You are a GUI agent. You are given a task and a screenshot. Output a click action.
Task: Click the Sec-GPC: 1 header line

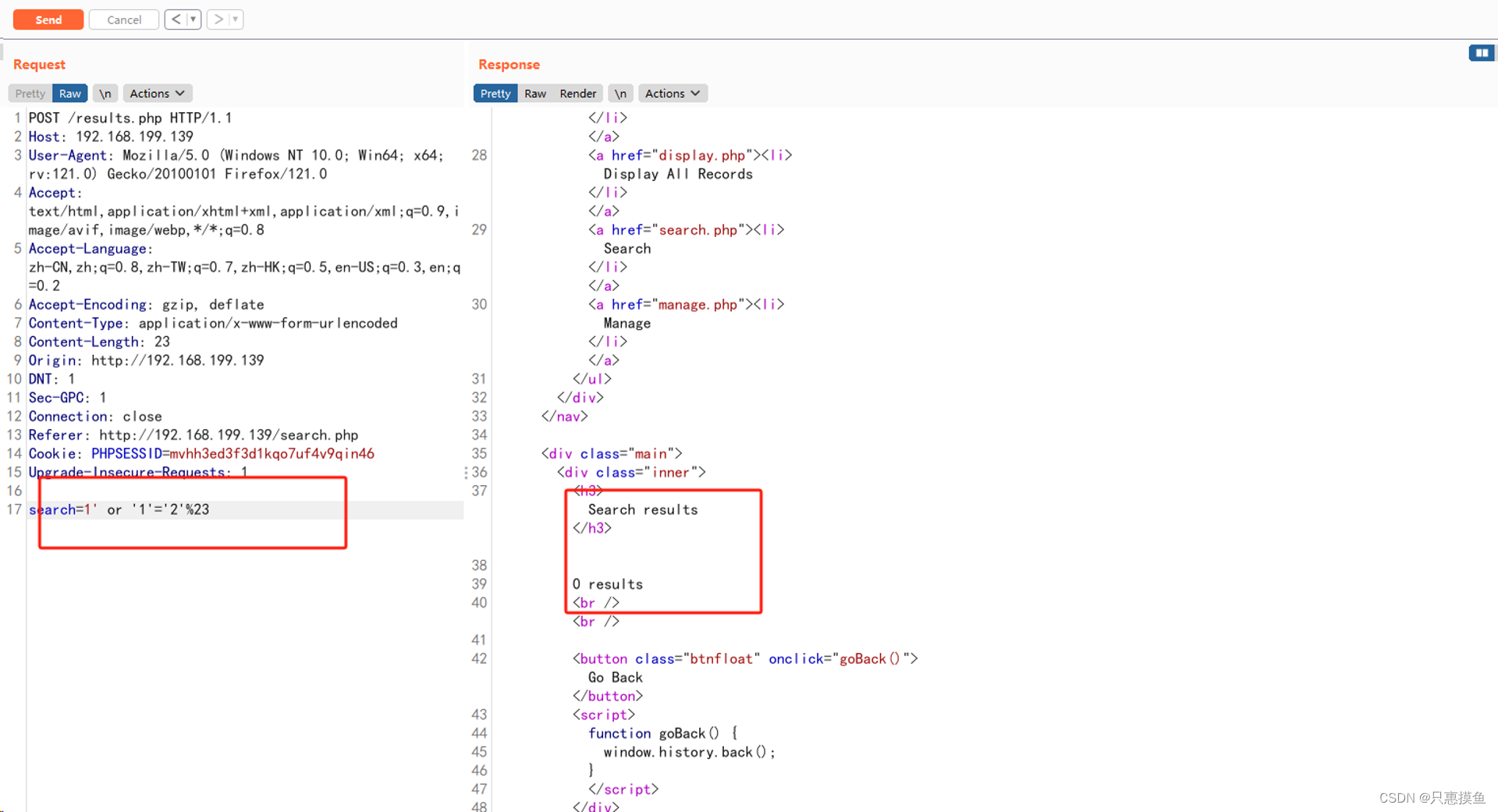tap(68, 398)
